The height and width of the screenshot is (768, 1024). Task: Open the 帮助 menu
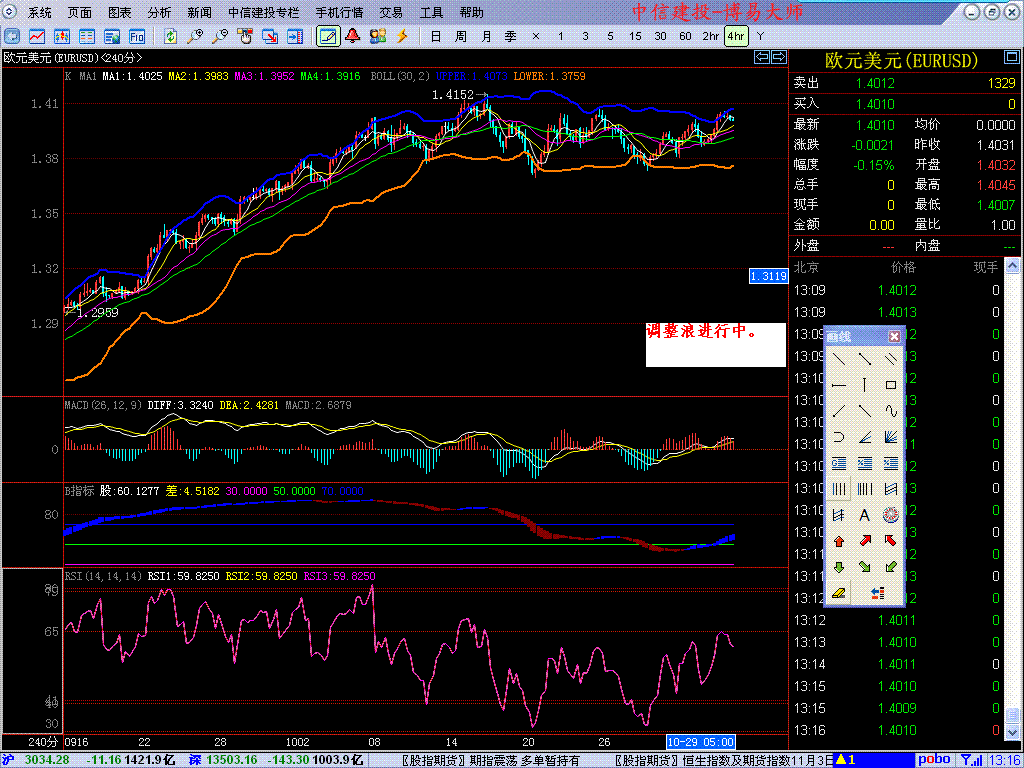tap(472, 12)
